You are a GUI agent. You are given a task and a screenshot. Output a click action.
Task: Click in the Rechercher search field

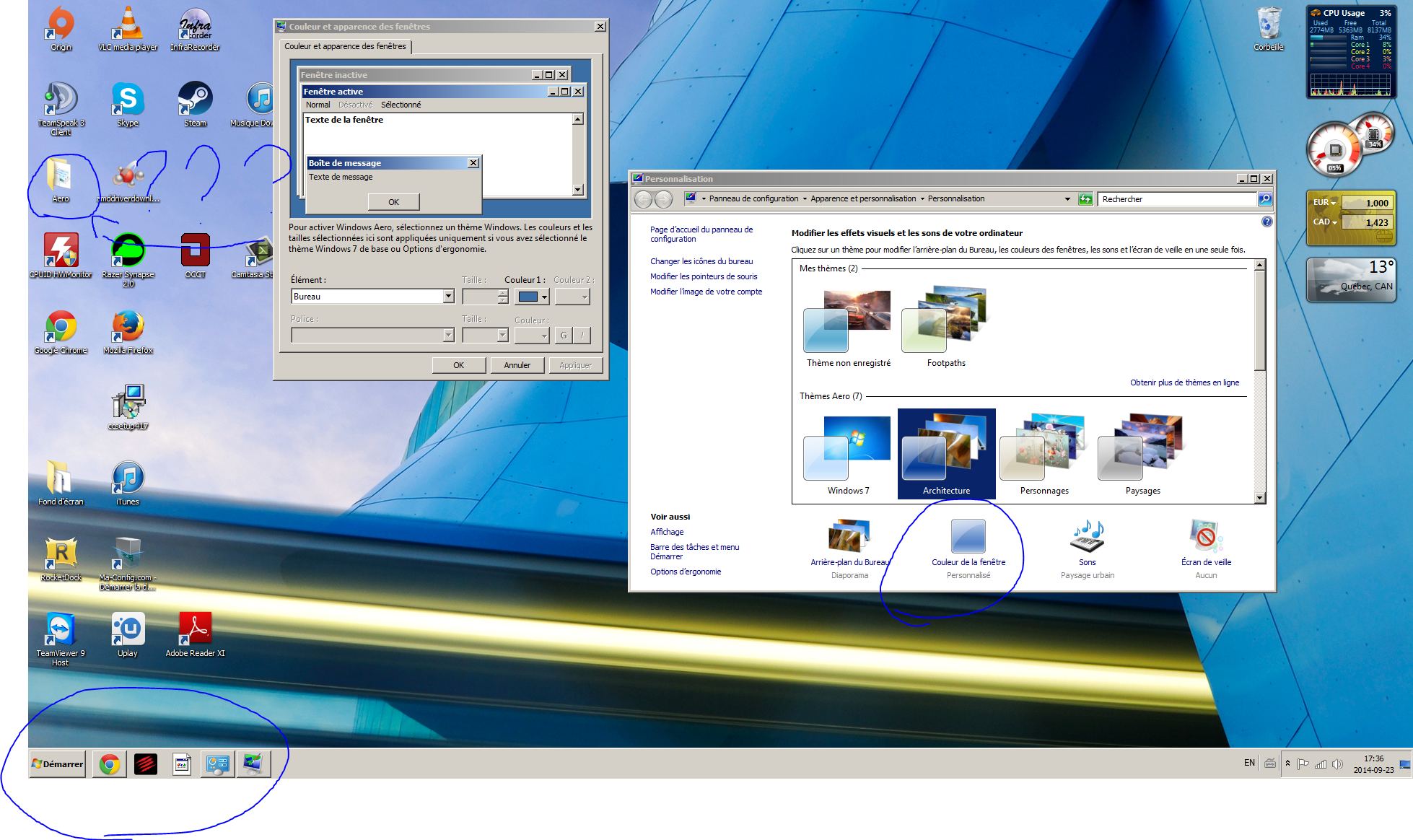click(x=1175, y=199)
